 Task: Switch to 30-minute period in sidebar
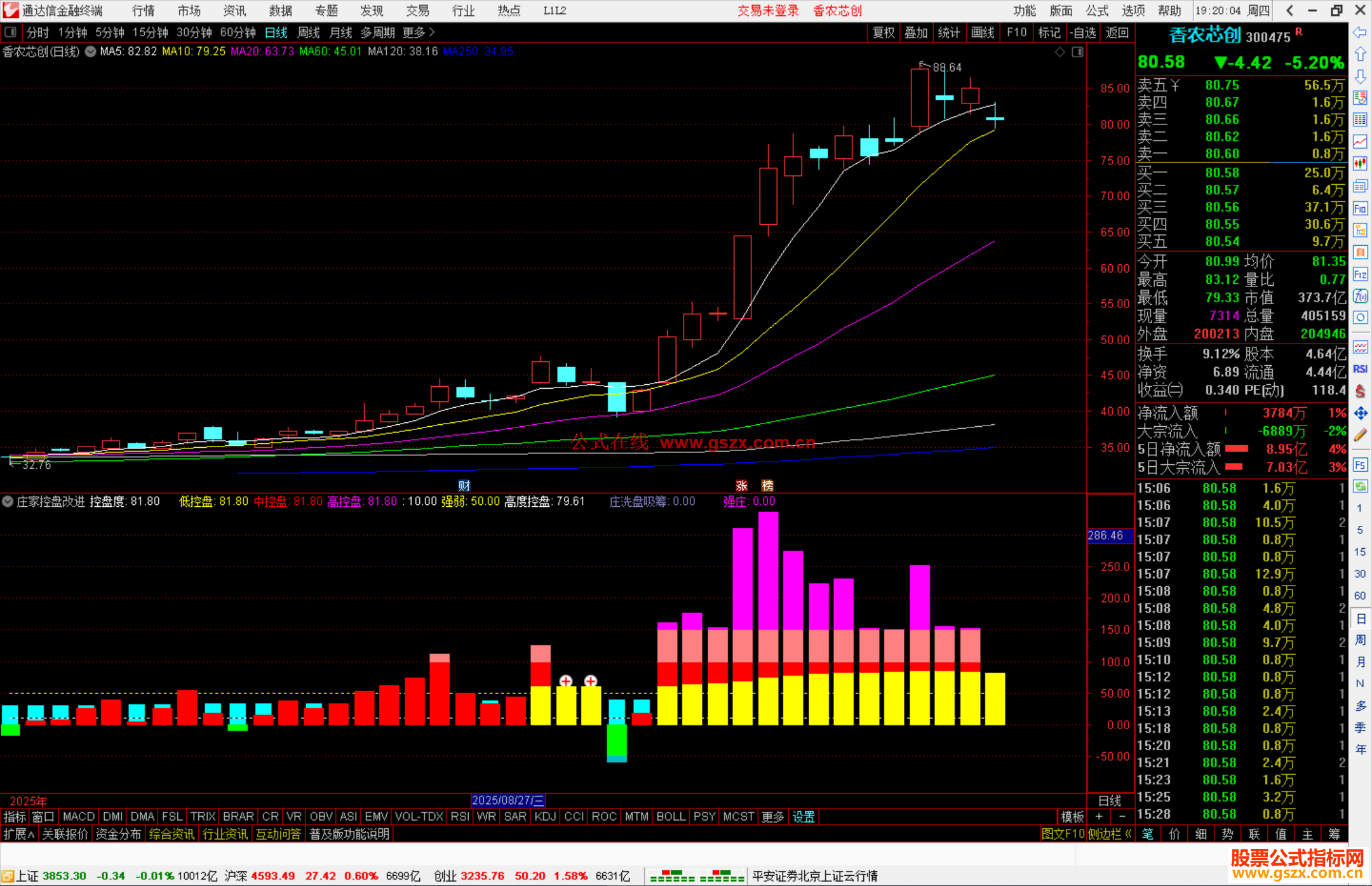click(1360, 574)
